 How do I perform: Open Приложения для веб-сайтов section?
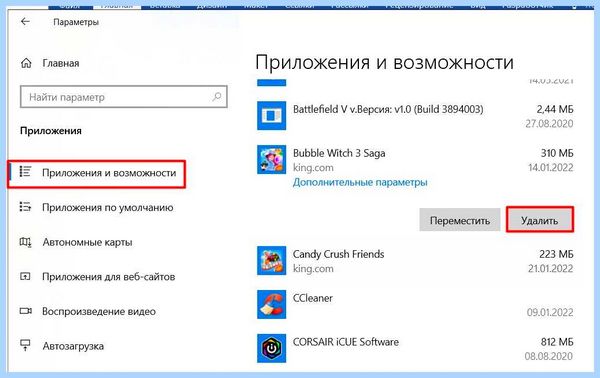(109, 277)
